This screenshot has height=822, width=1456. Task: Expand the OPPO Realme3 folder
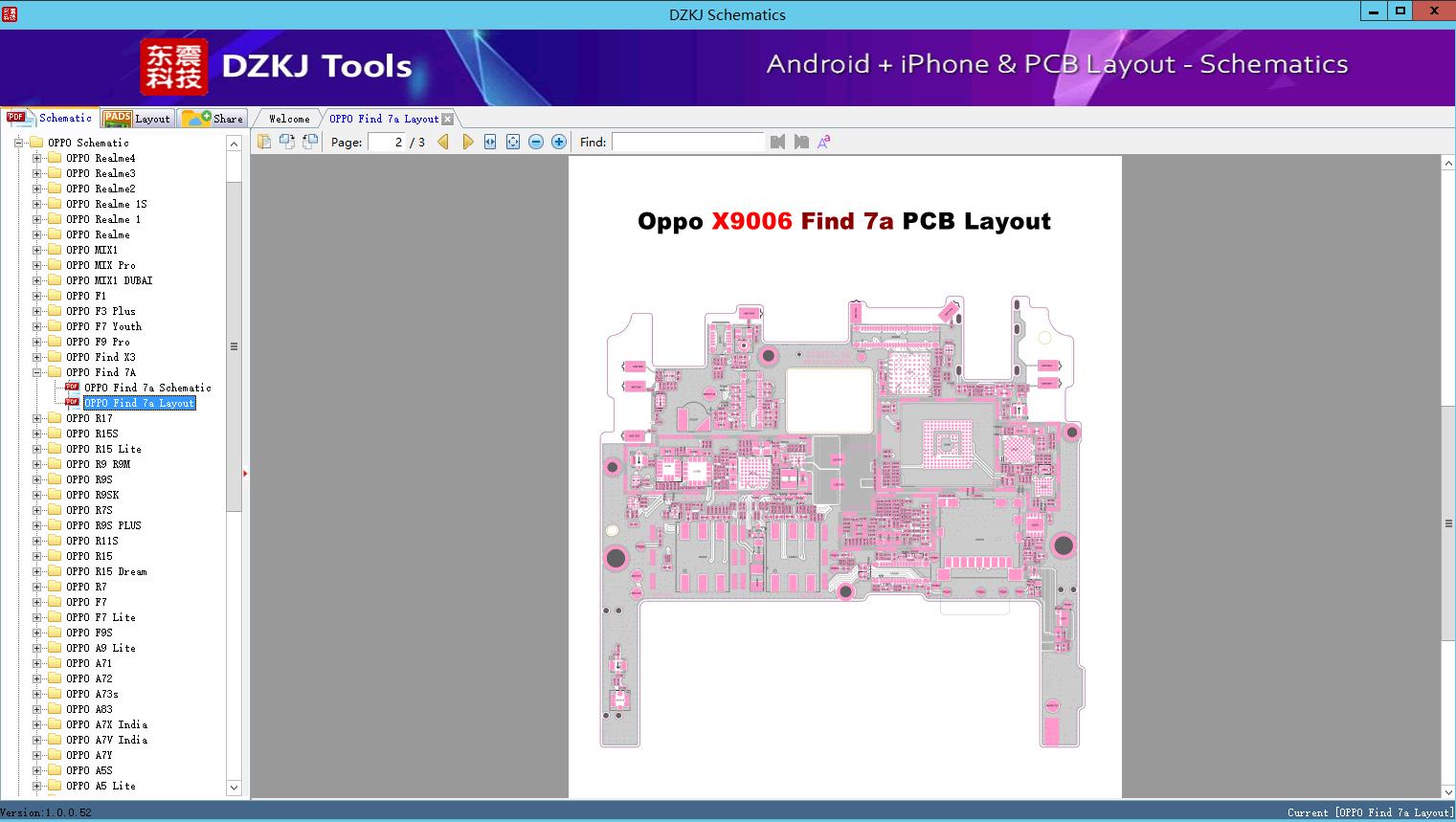pos(36,173)
